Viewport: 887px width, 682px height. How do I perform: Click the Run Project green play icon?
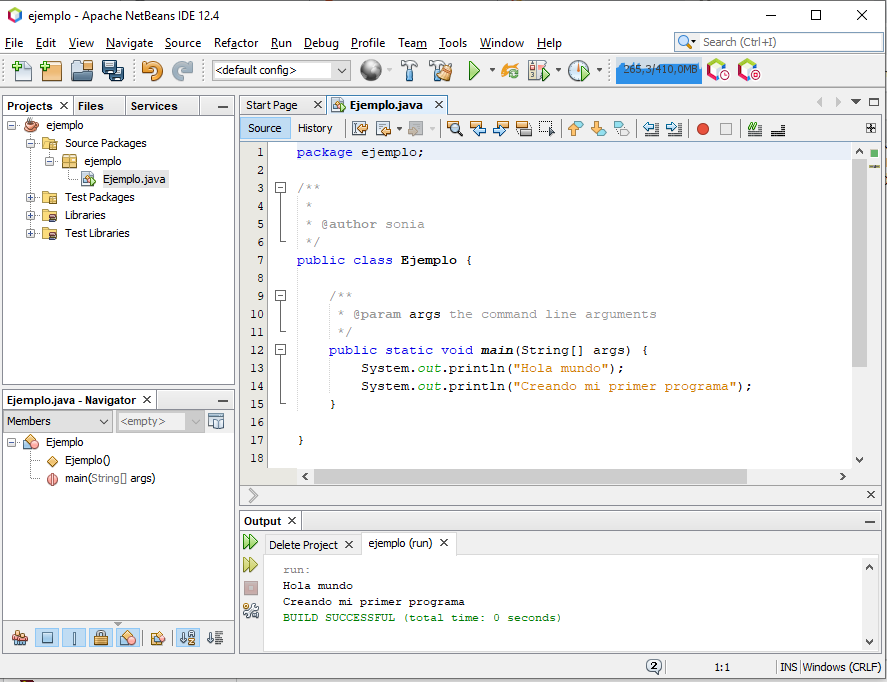pos(474,71)
